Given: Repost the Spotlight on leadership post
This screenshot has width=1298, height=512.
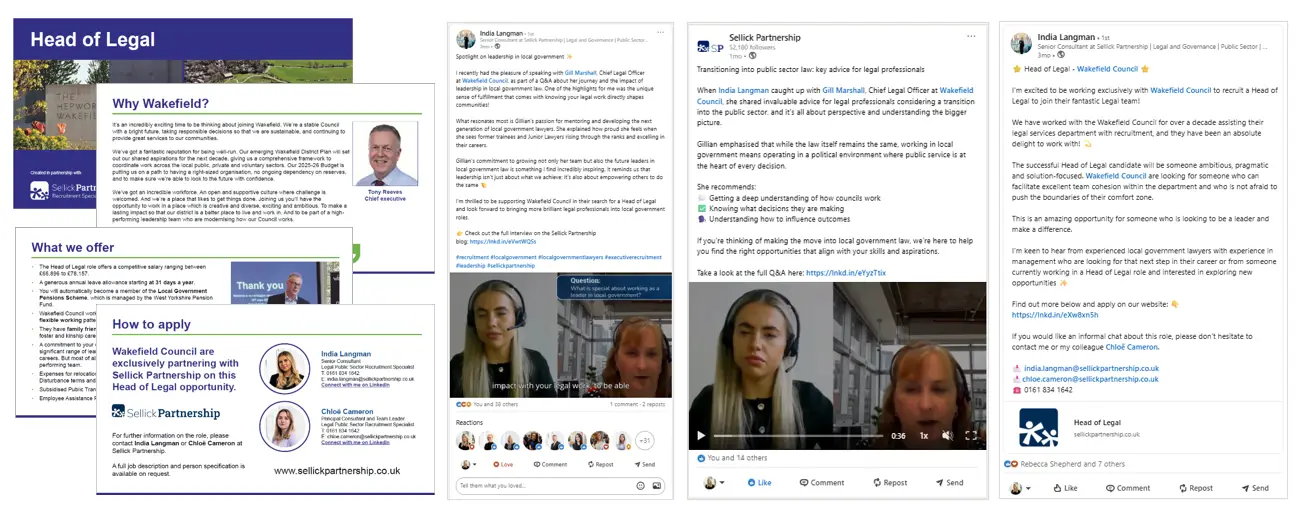Looking at the screenshot, I should [600, 464].
